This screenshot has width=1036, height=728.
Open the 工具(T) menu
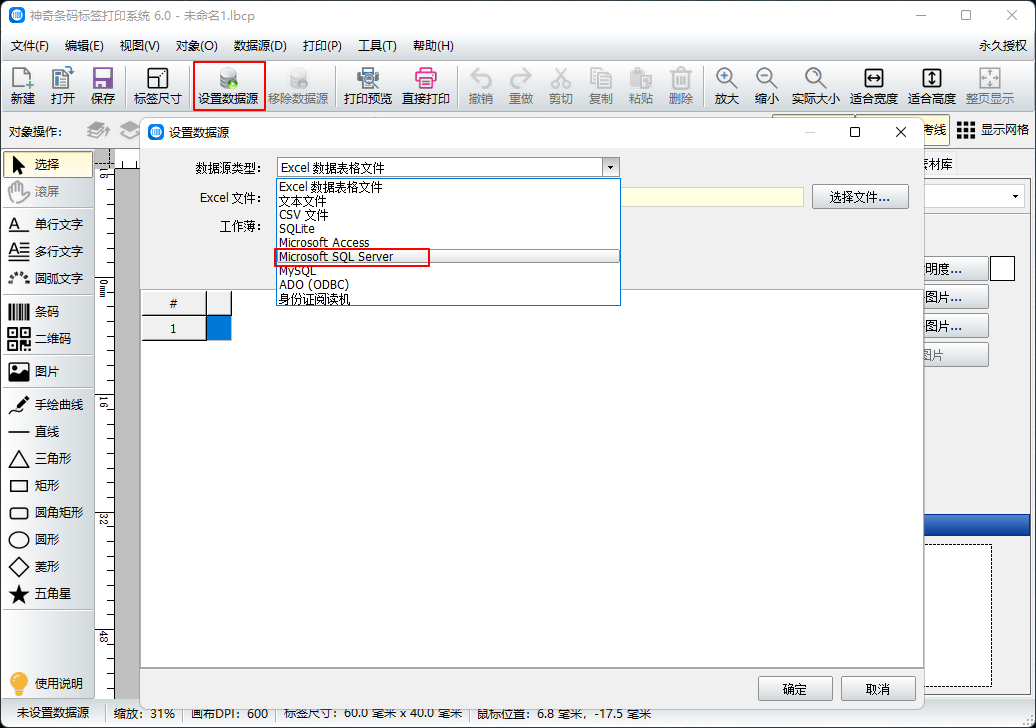coord(377,46)
